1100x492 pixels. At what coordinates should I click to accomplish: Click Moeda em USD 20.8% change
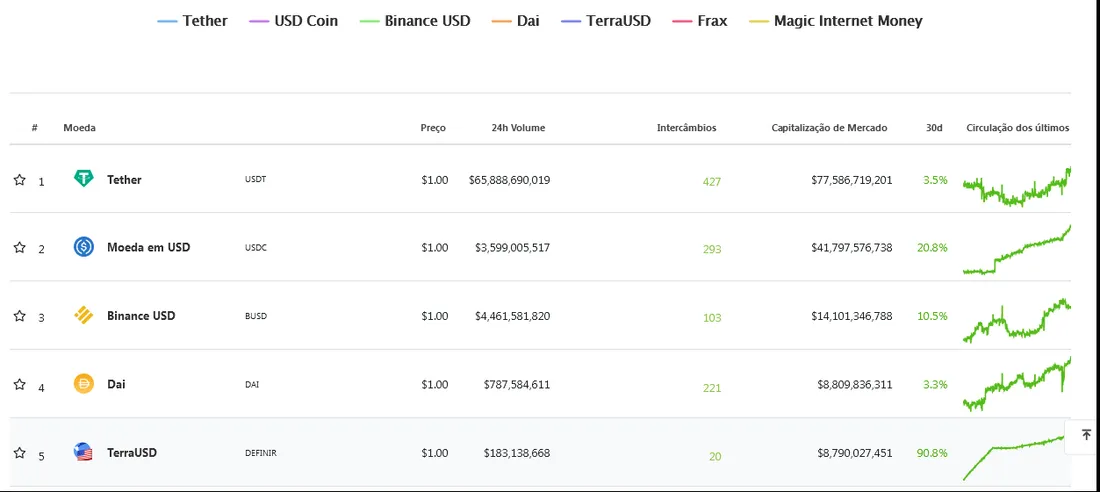(932, 247)
